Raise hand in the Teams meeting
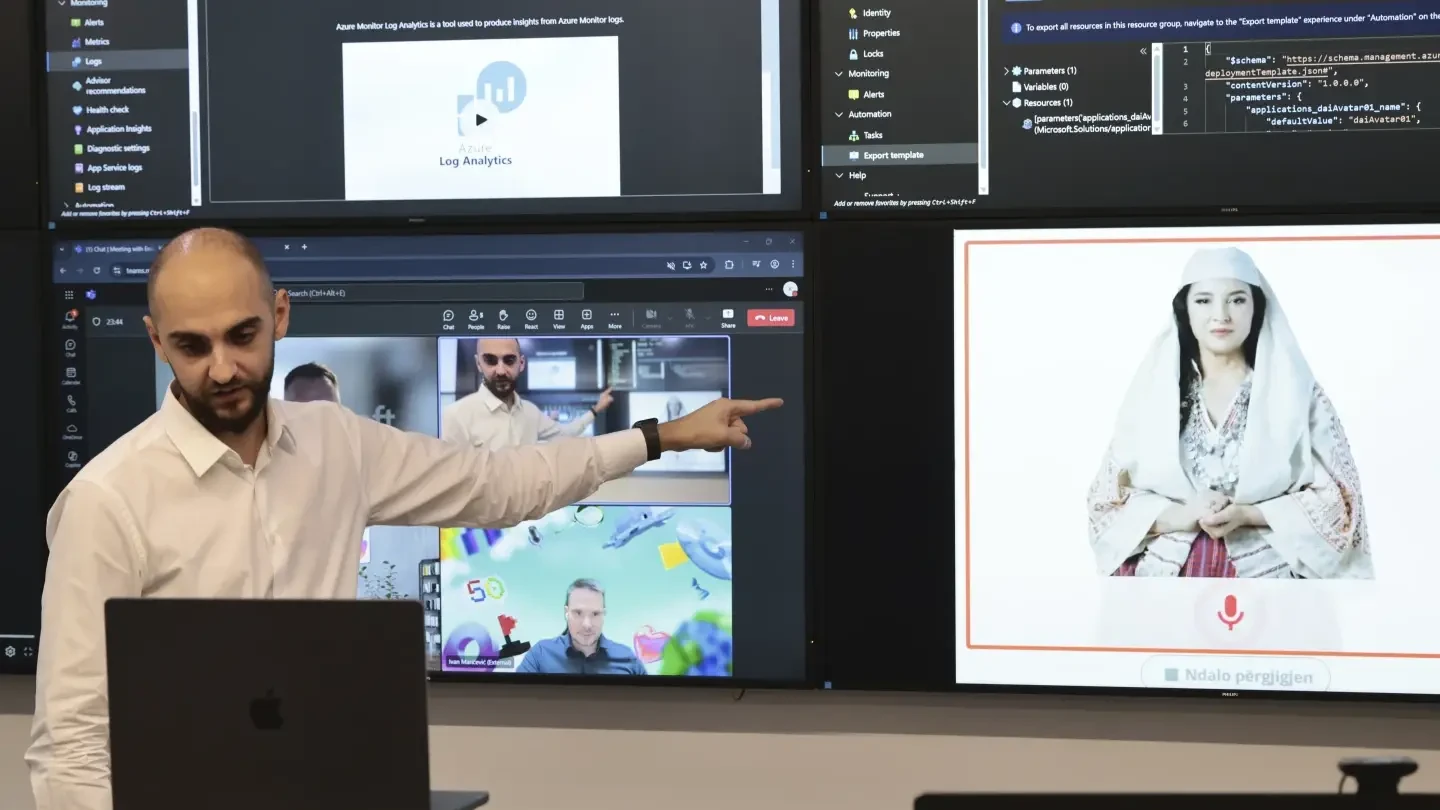The width and height of the screenshot is (1440, 810). coord(503,318)
